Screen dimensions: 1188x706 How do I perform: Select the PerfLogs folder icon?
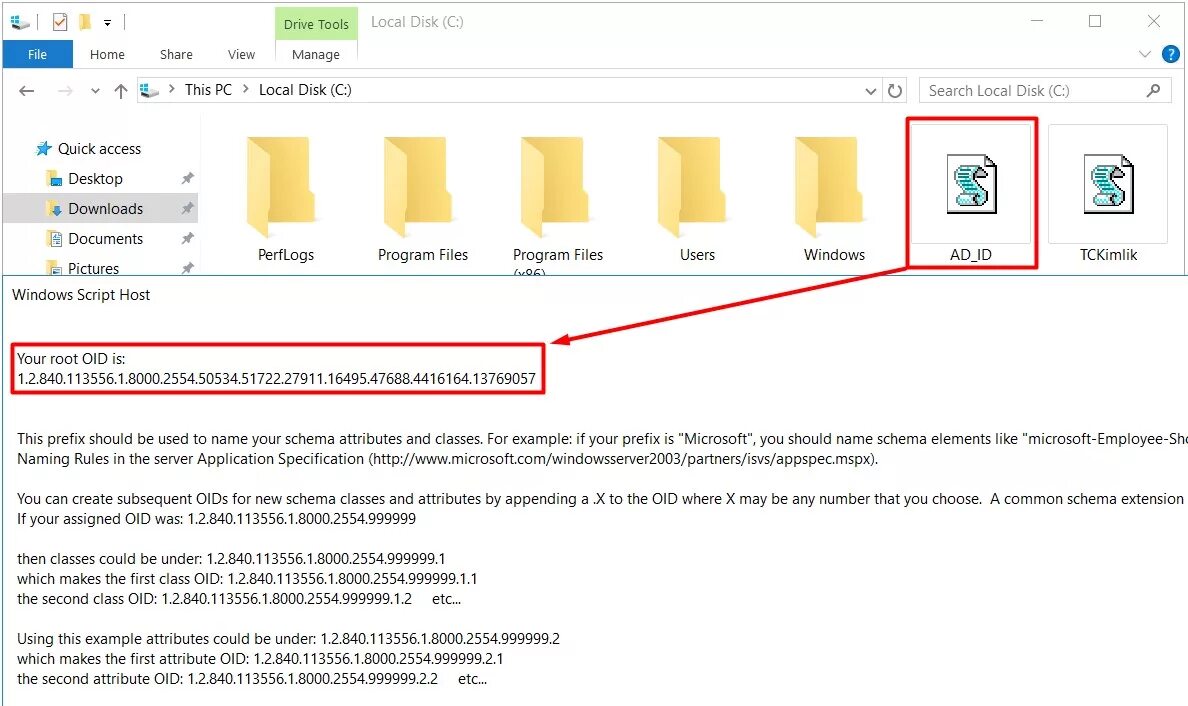[x=282, y=187]
